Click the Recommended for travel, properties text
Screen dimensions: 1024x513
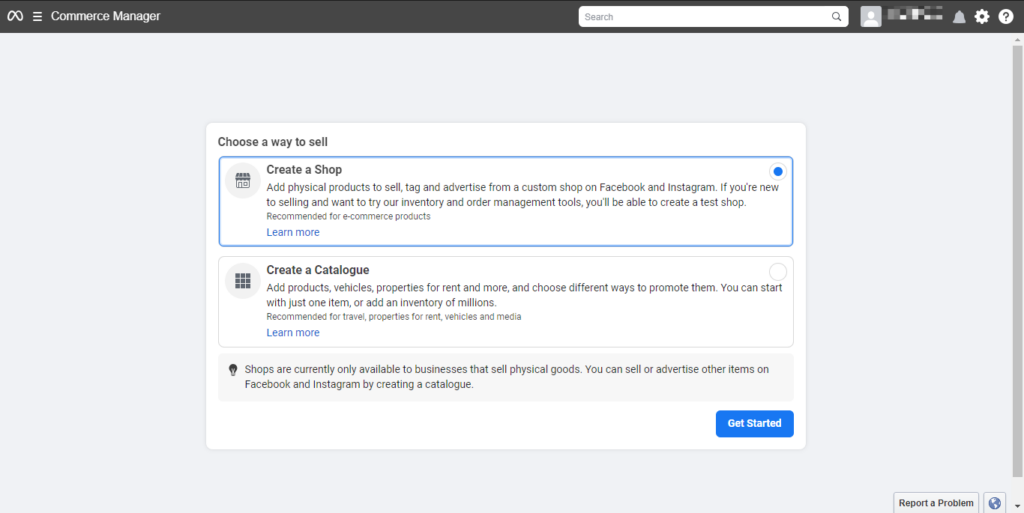click(394, 317)
